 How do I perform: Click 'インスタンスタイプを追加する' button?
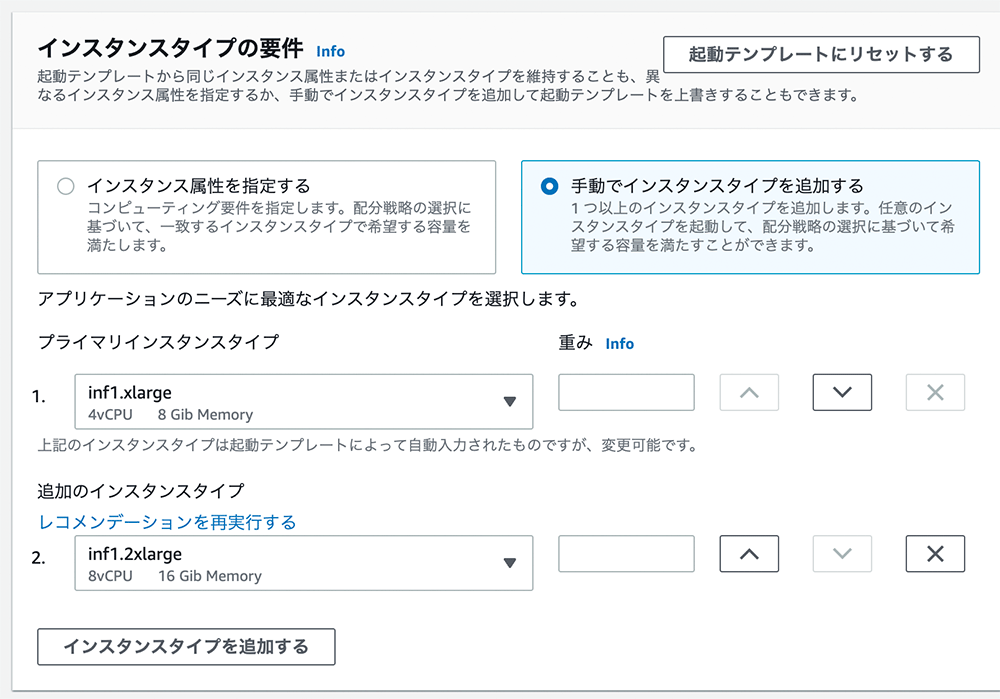[x=186, y=646]
